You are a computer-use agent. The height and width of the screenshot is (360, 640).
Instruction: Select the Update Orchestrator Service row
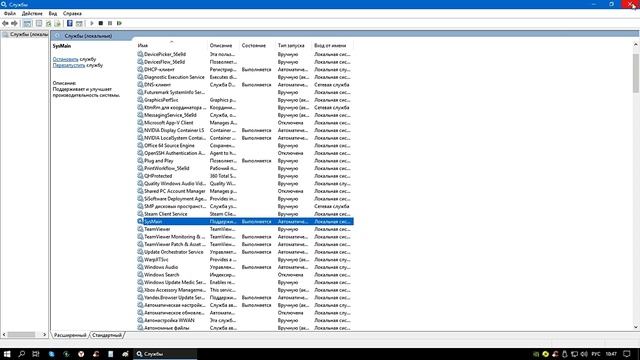click(x=245, y=252)
